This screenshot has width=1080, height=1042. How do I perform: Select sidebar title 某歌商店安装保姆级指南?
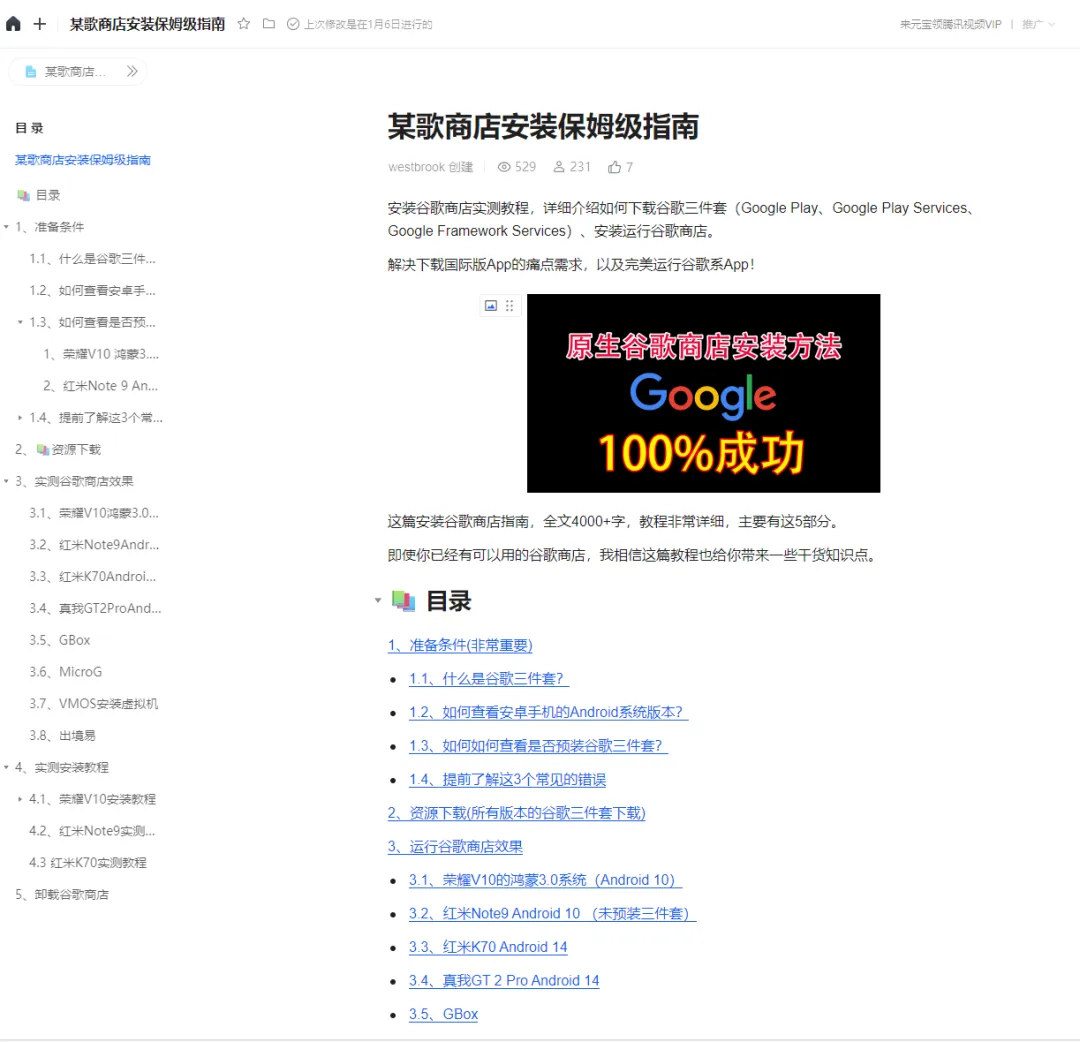pyautogui.click(x=83, y=160)
